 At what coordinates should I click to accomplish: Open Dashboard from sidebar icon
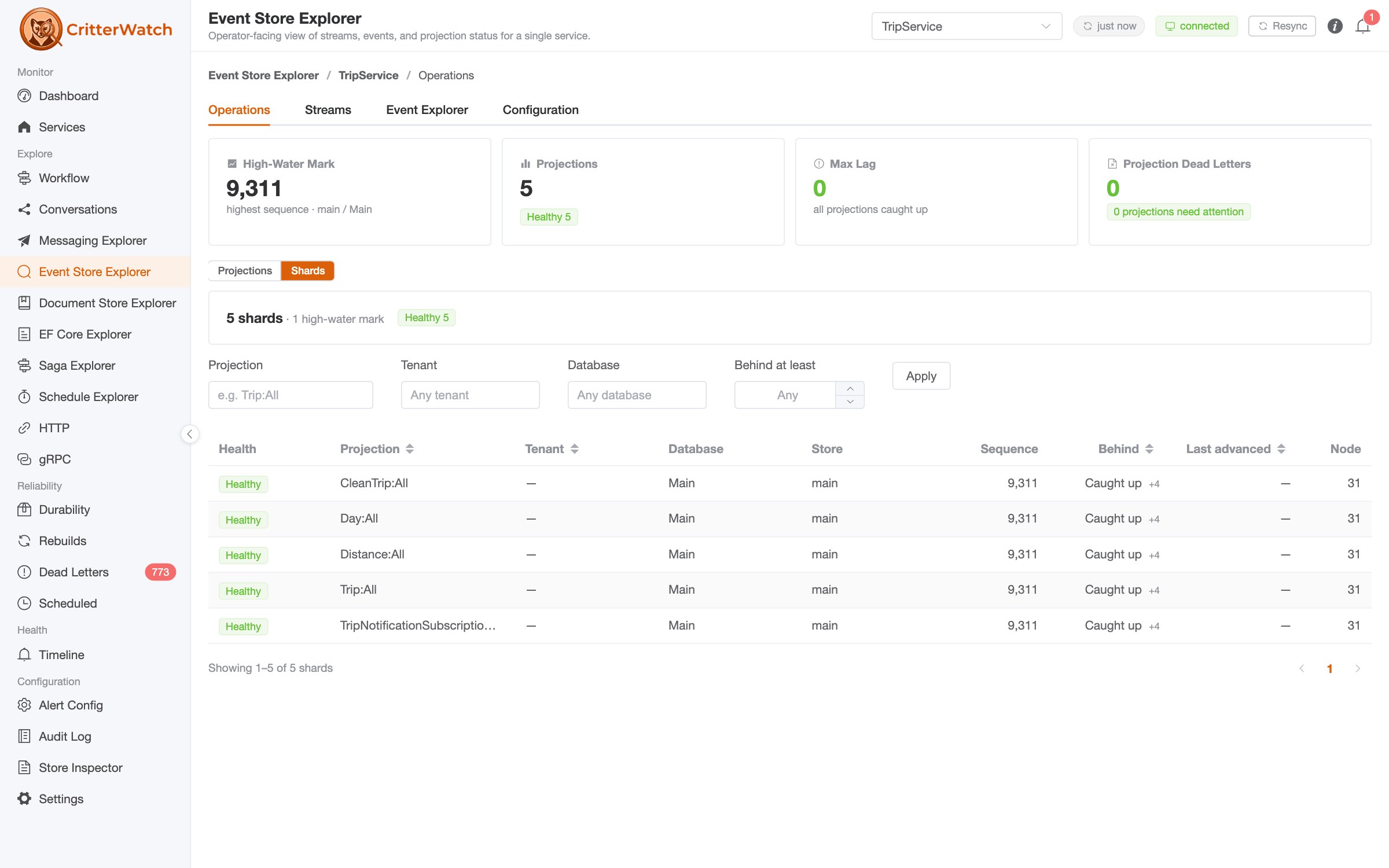(x=24, y=96)
